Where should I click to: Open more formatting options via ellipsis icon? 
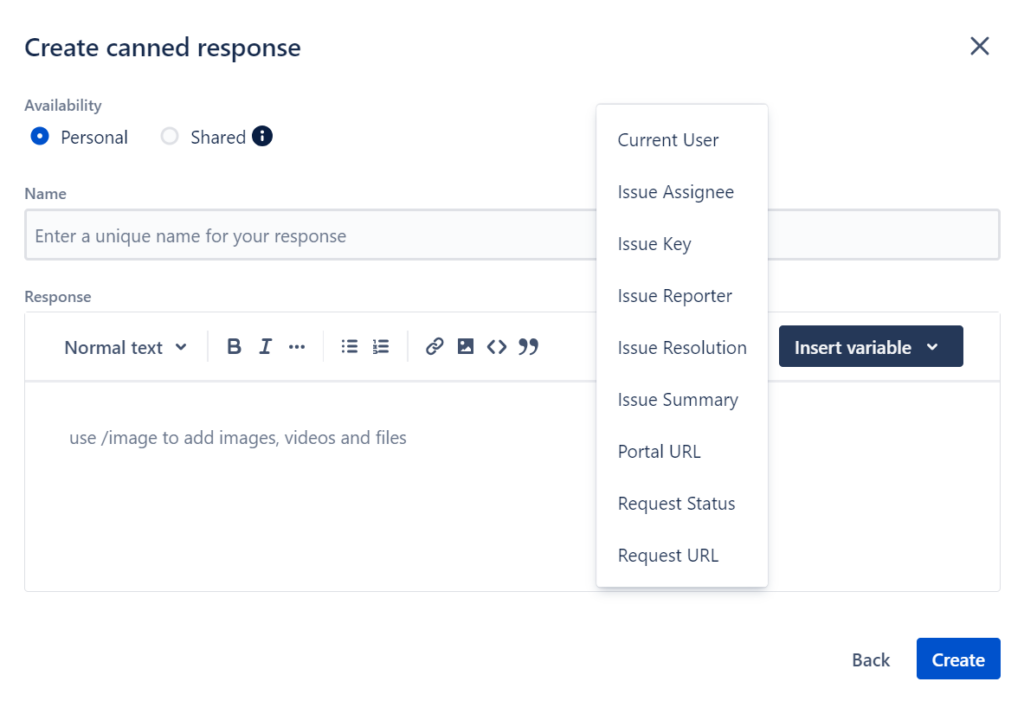coord(296,346)
